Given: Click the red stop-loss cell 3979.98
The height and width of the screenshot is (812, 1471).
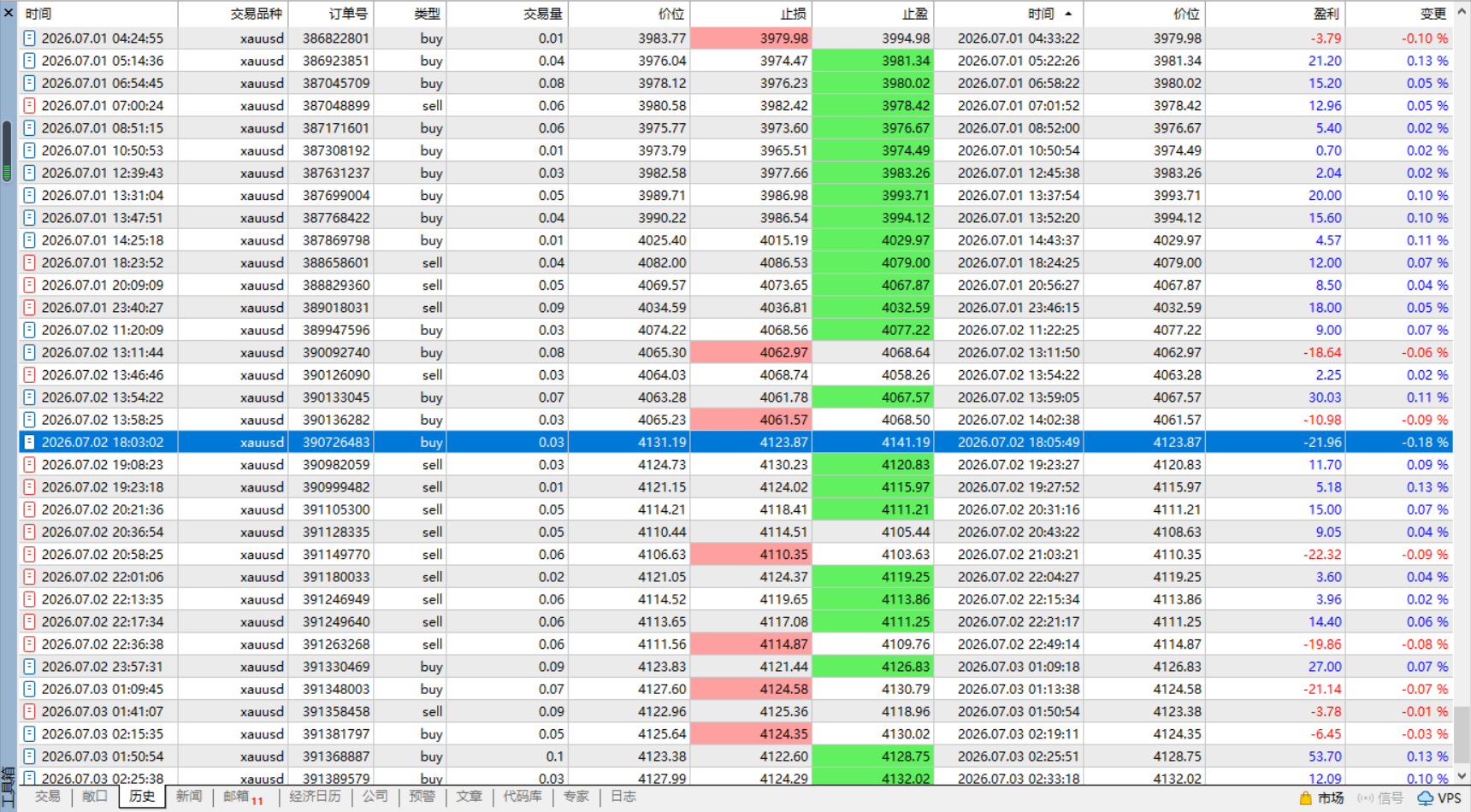Looking at the screenshot, I should click(751, 38).
